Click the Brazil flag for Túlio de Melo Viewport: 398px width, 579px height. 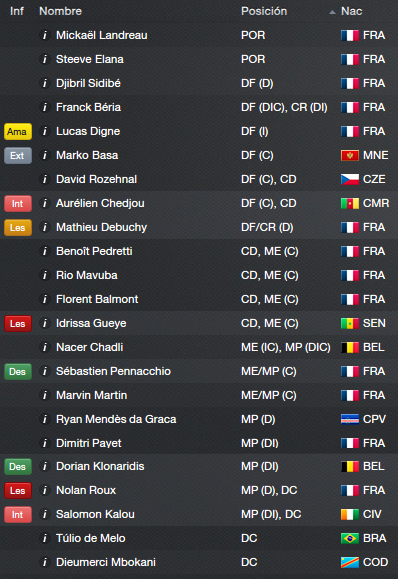coord(350,538)
